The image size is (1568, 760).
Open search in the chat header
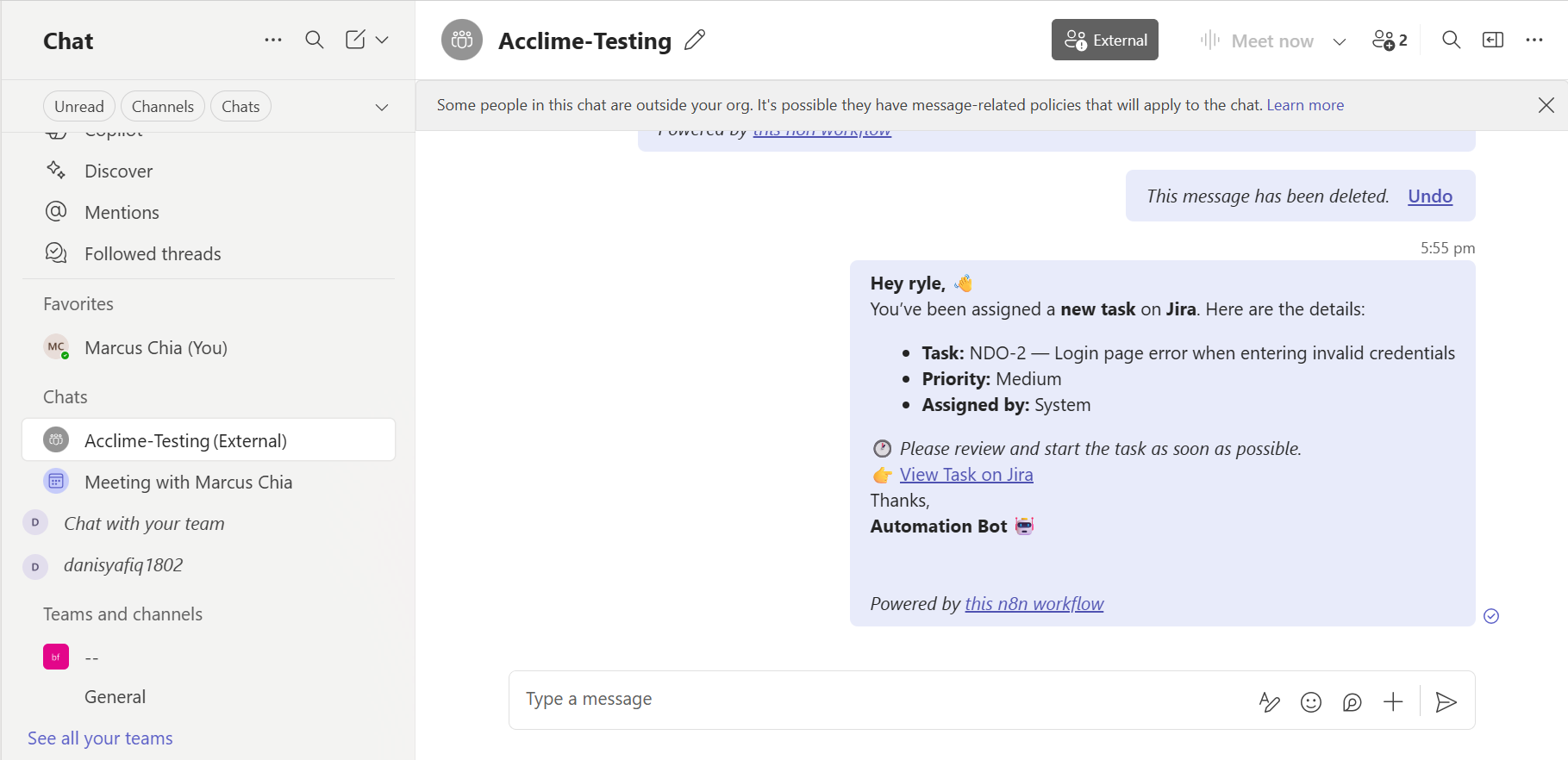click(1451, 40)
